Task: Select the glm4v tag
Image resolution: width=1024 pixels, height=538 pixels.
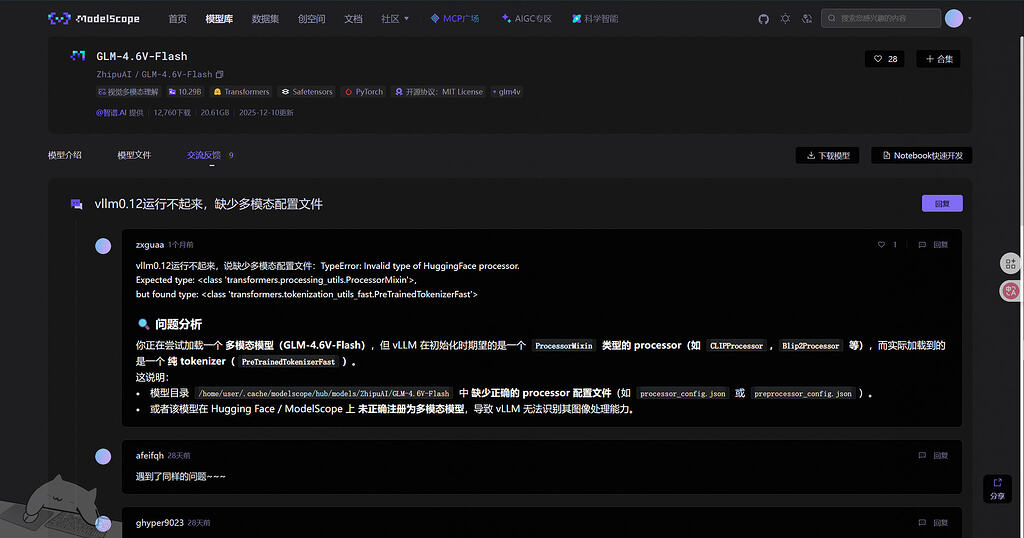Action: (x=507, y=92)
